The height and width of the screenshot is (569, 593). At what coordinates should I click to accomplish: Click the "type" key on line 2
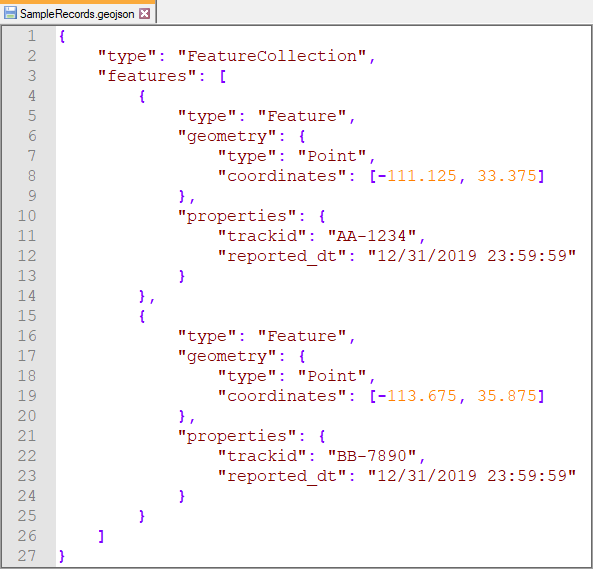127,56
